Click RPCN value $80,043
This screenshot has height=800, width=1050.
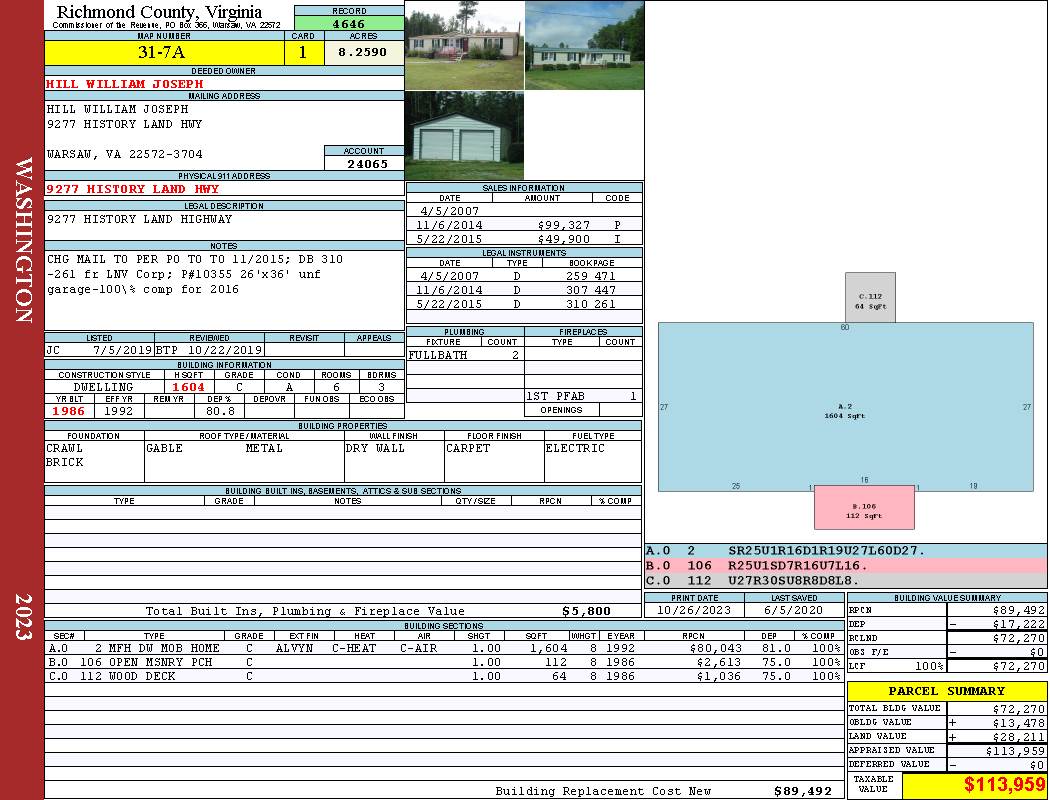point(715,649)
